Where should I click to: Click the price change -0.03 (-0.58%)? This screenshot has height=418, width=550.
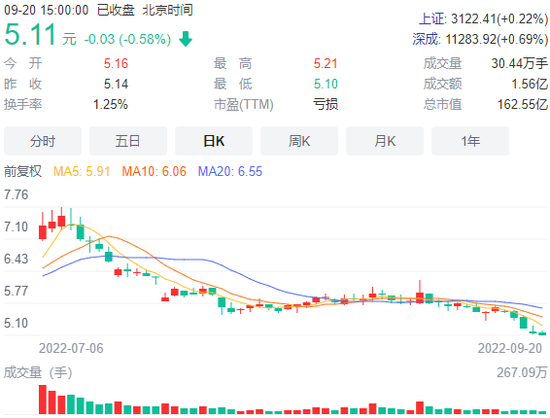[x=127, y=39]
